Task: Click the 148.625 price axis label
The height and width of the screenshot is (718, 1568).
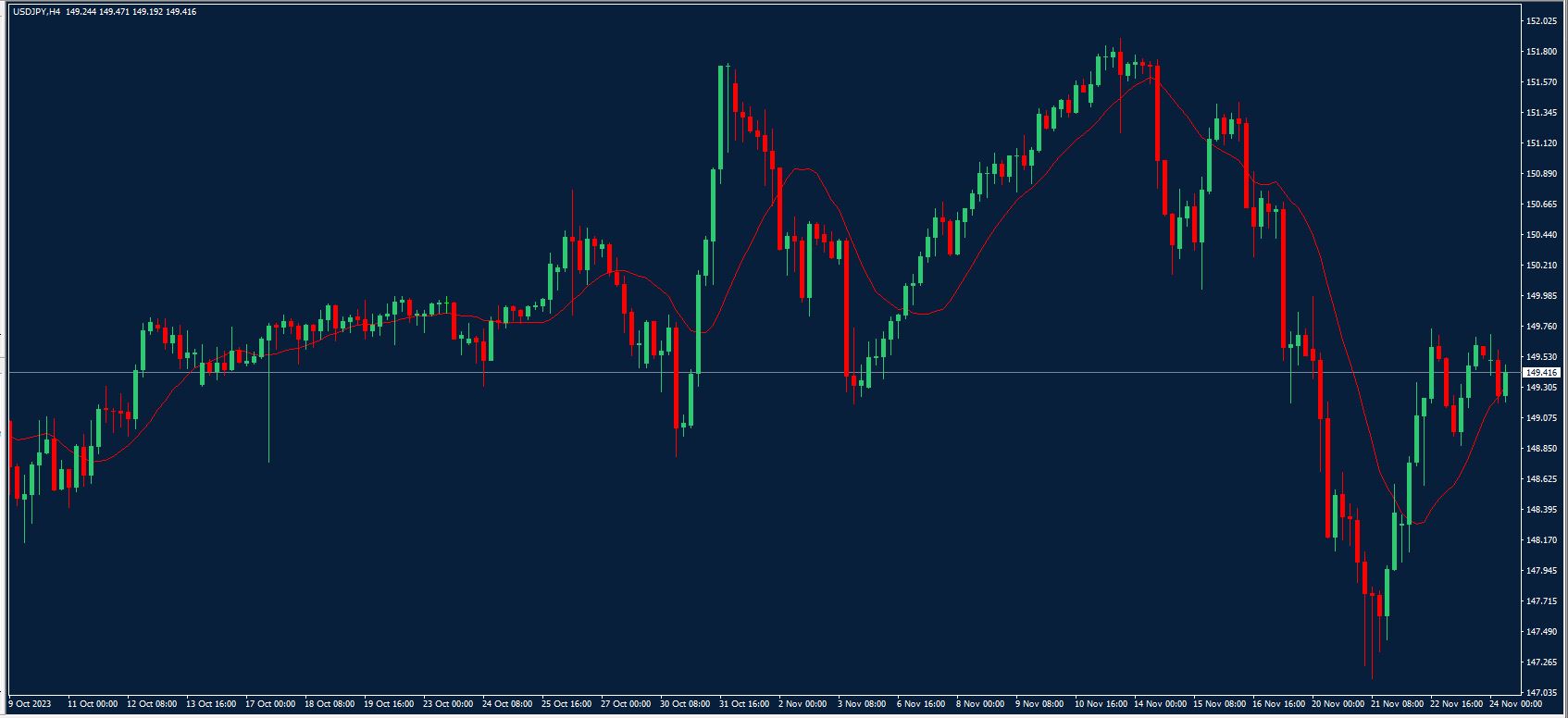Action: 1540,479
